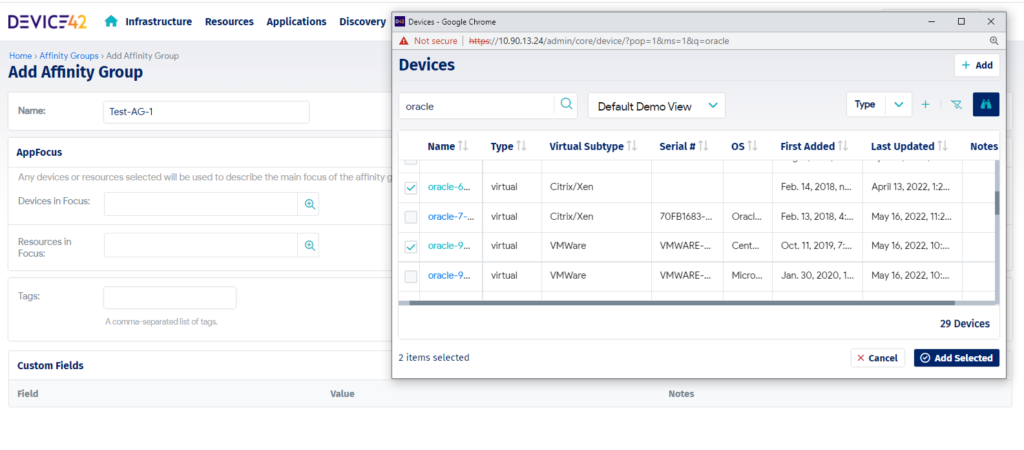1024x450 pixels.
Task: Click the Tags input field
Action: pyautogui.click(x=170, y=298)
